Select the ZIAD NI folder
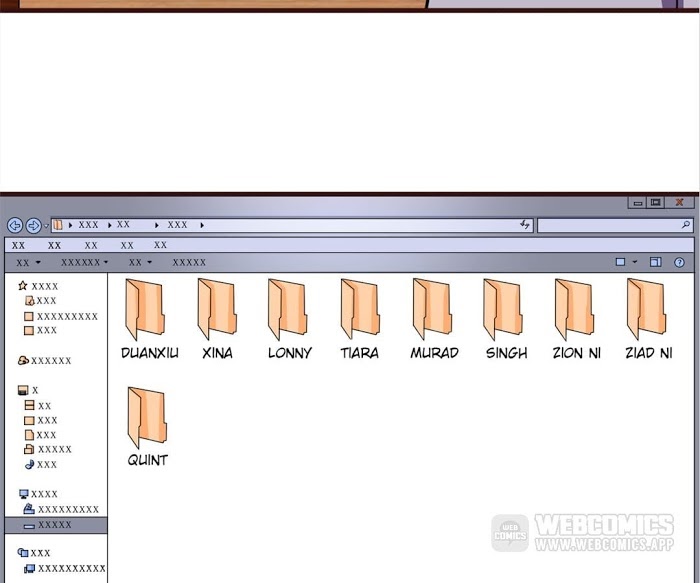This screenshot has height=583, width=700. tap(647, 310)
